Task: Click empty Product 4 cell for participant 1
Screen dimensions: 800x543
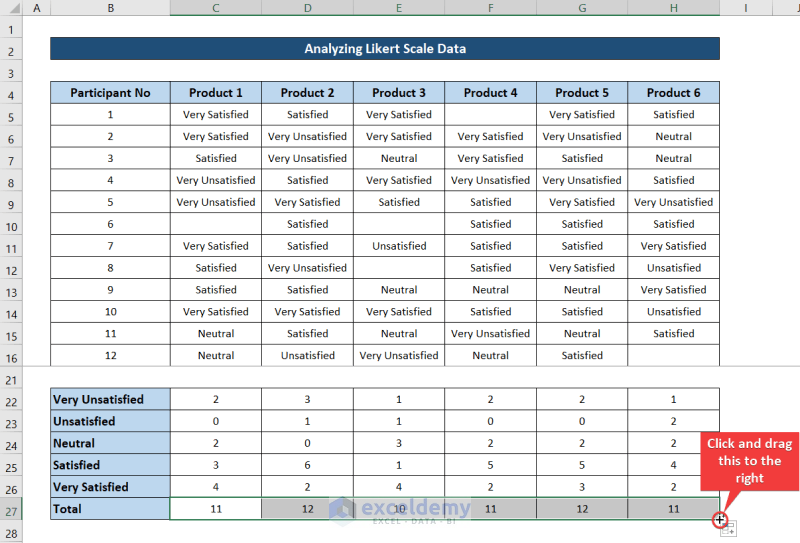Action: (x=490, y=115)
